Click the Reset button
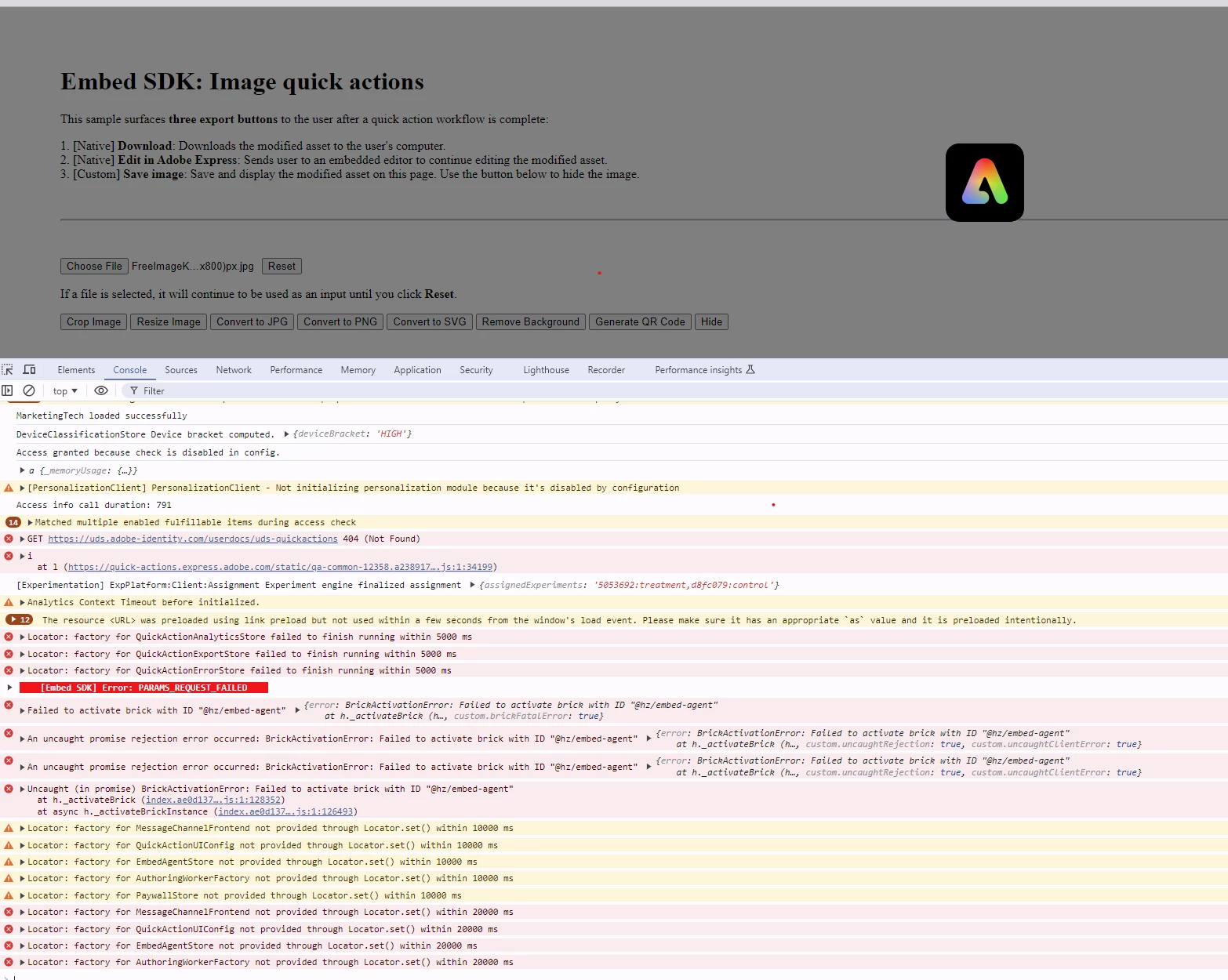The height and width of the screenshot is (980, 1228). click(x=282, y=267)
